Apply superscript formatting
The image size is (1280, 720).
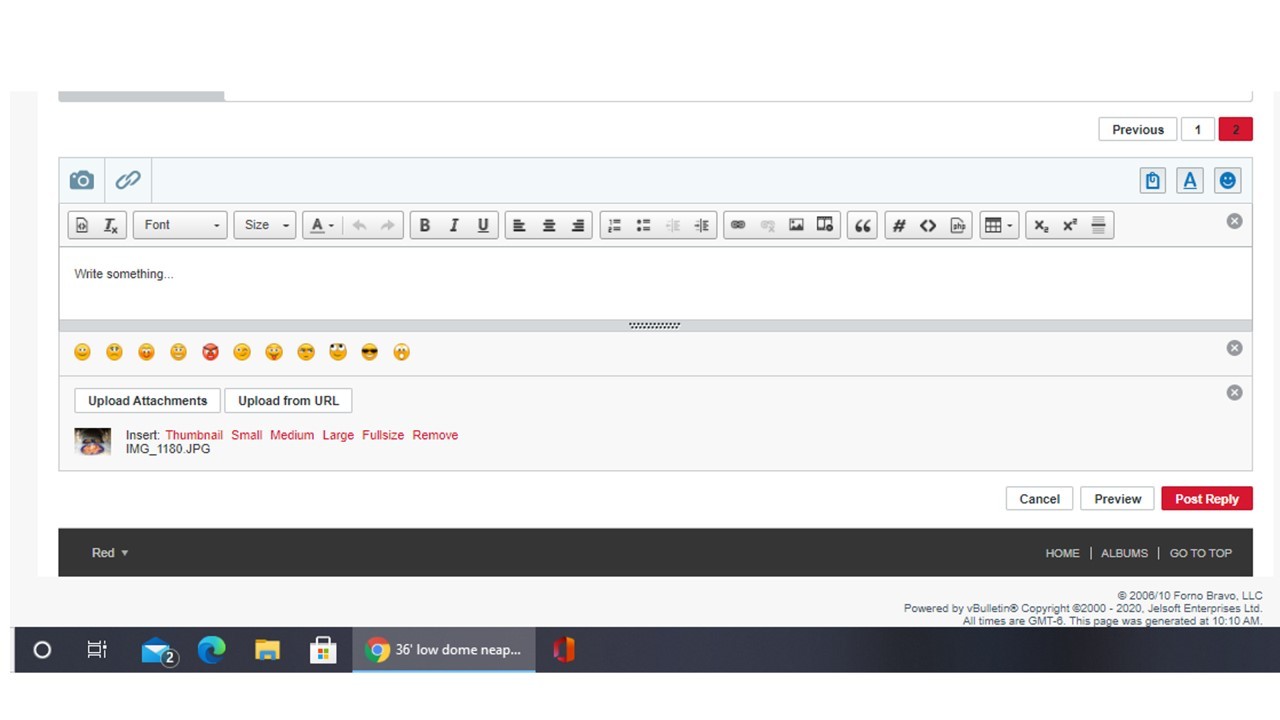tap(1070, 225)
